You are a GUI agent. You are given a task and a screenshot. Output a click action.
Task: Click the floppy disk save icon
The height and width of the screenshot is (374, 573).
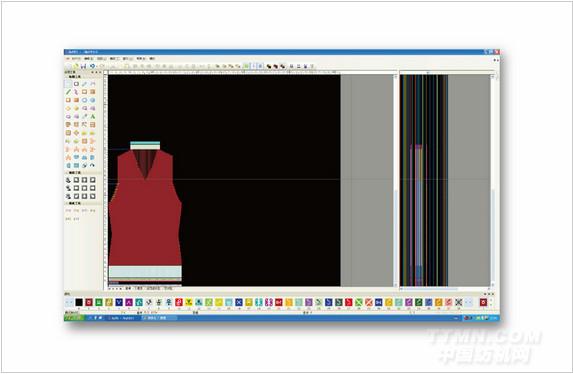[x=84, y=66]
